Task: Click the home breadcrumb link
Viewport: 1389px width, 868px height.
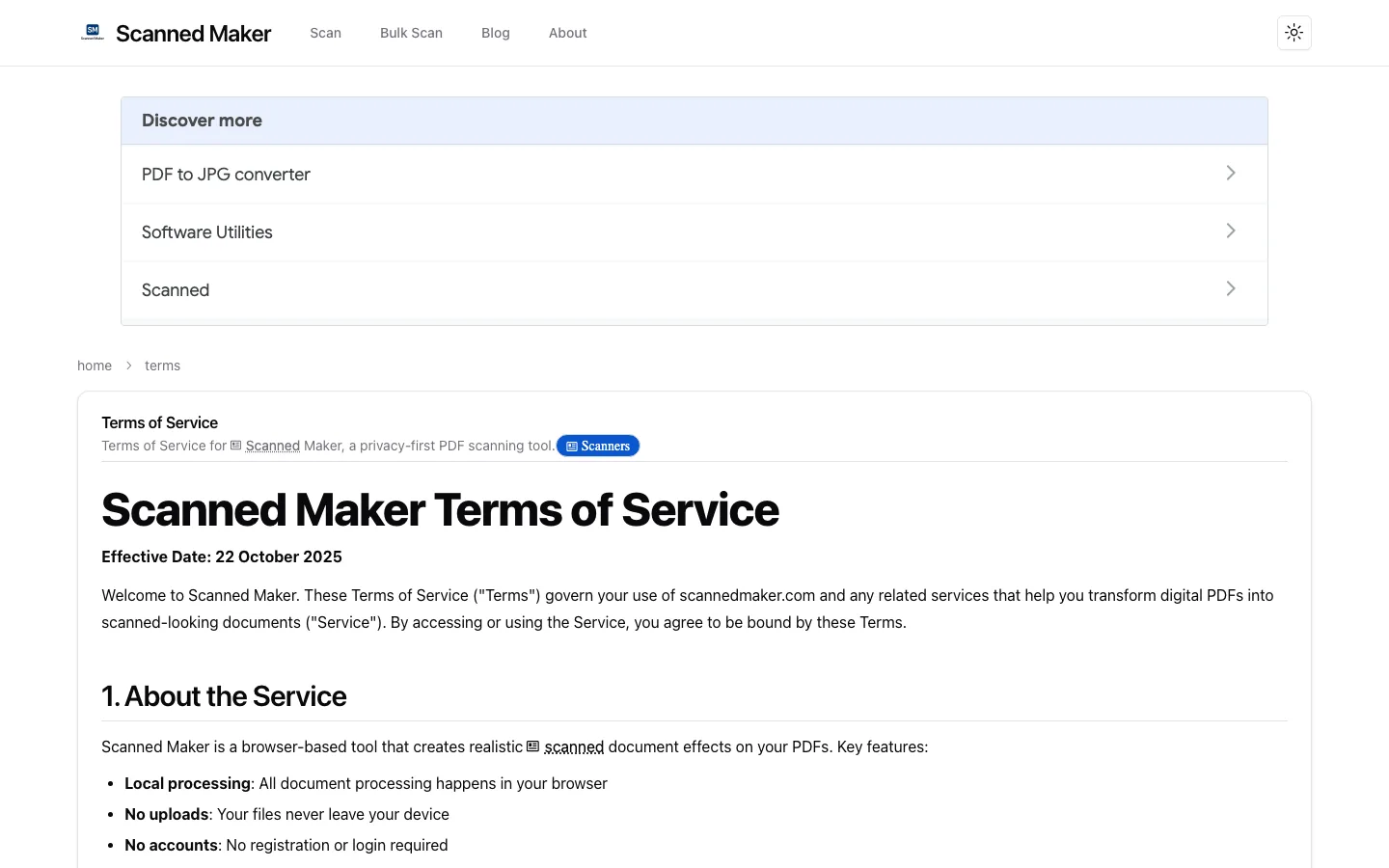Action: (95, 366)
